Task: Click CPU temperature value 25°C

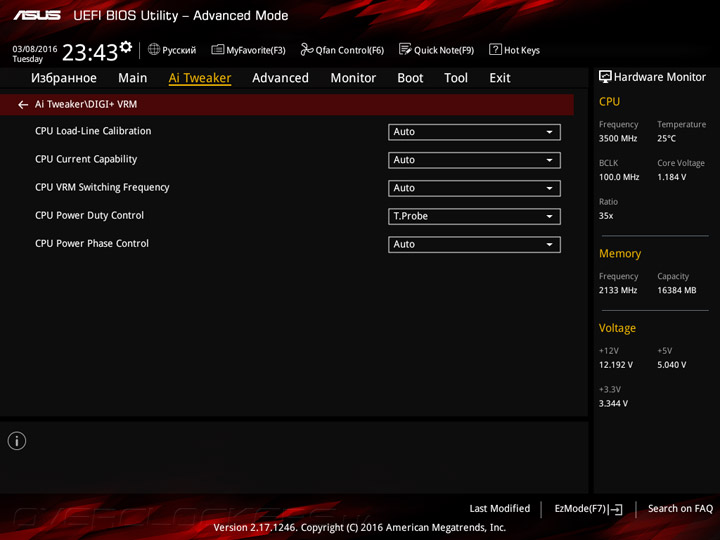Action: click(x=666, y=138)
